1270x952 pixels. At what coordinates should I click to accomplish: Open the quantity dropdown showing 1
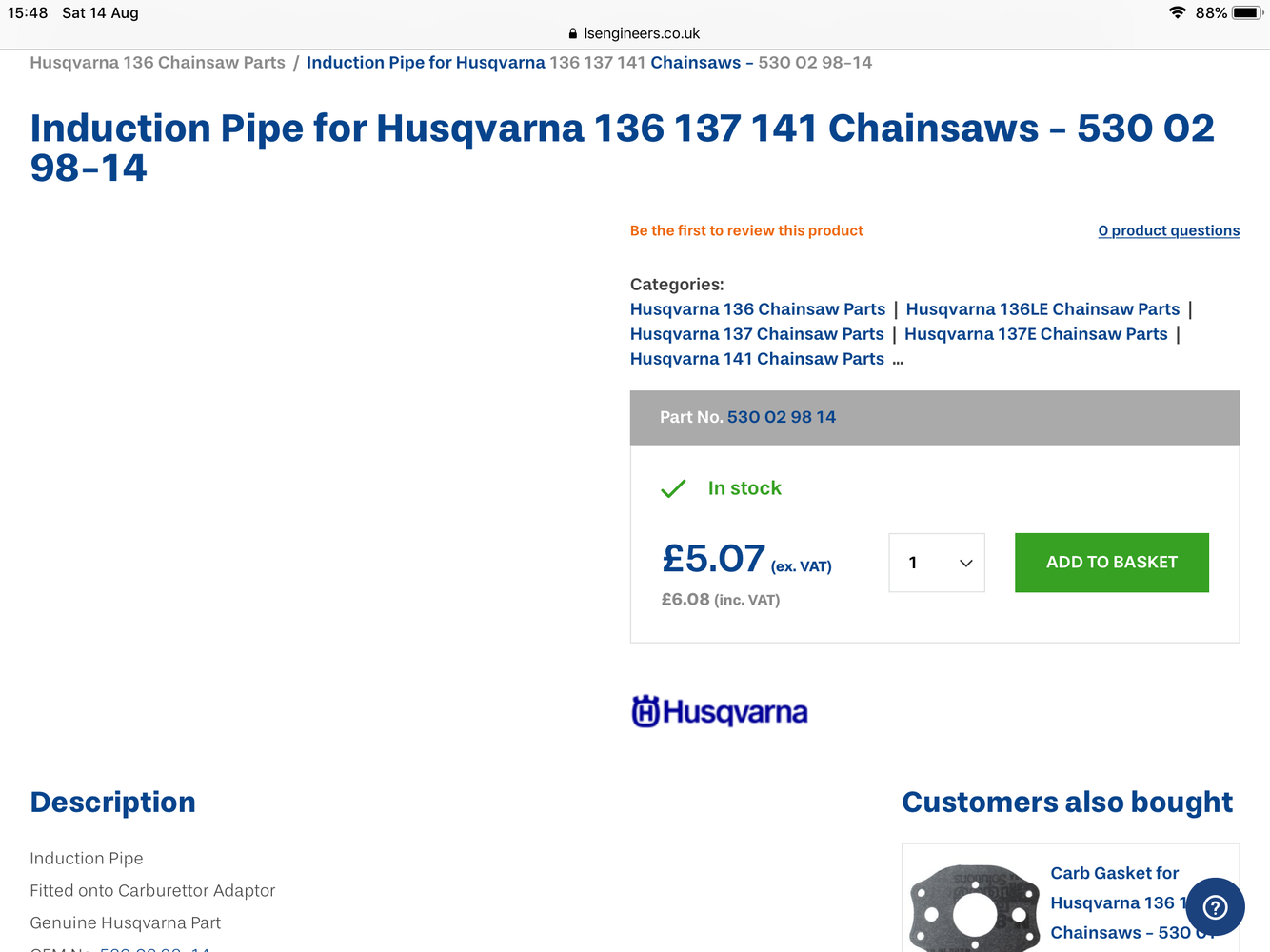[x=937, y=563]
